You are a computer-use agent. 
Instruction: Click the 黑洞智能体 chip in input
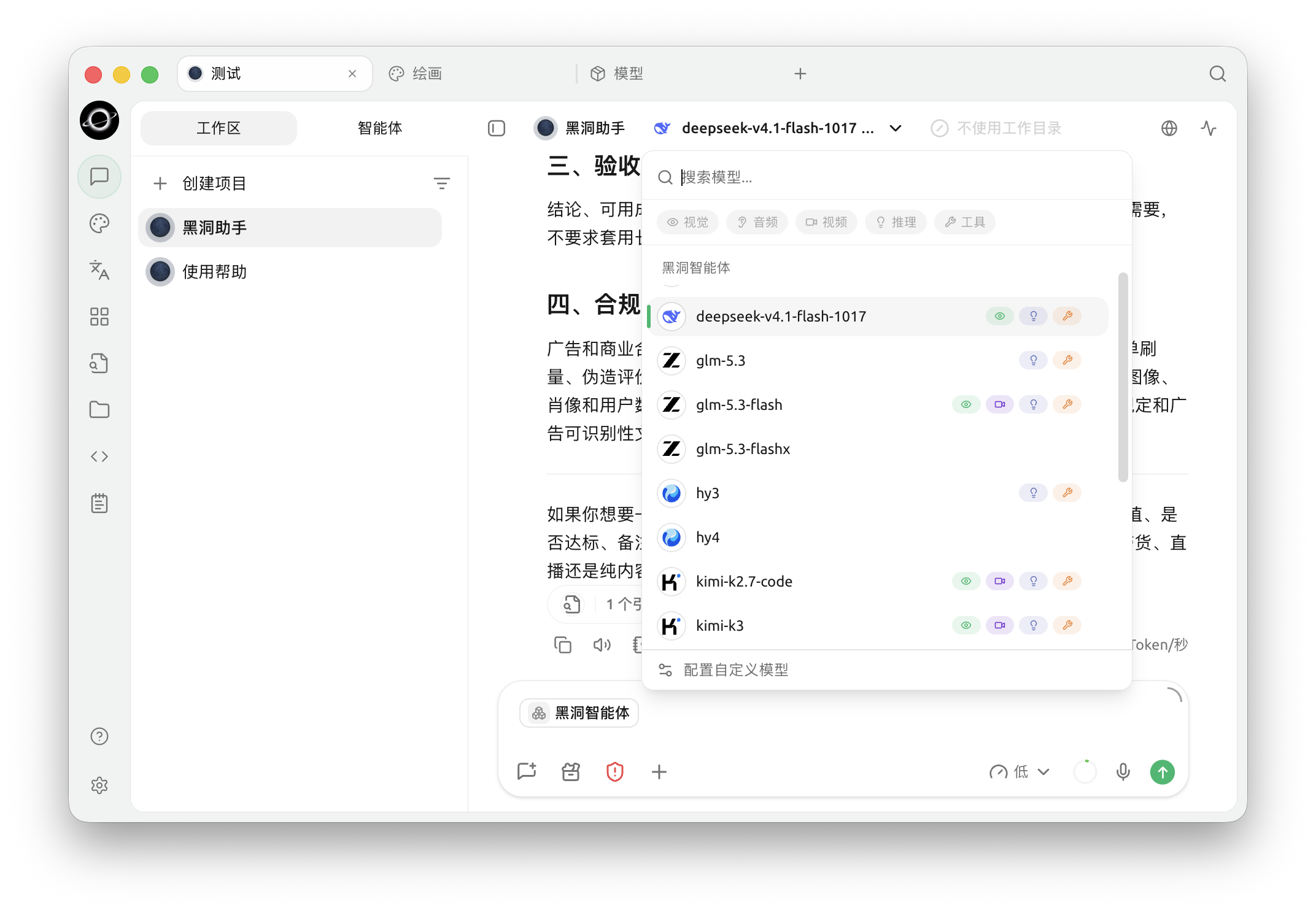coord(579,713)
